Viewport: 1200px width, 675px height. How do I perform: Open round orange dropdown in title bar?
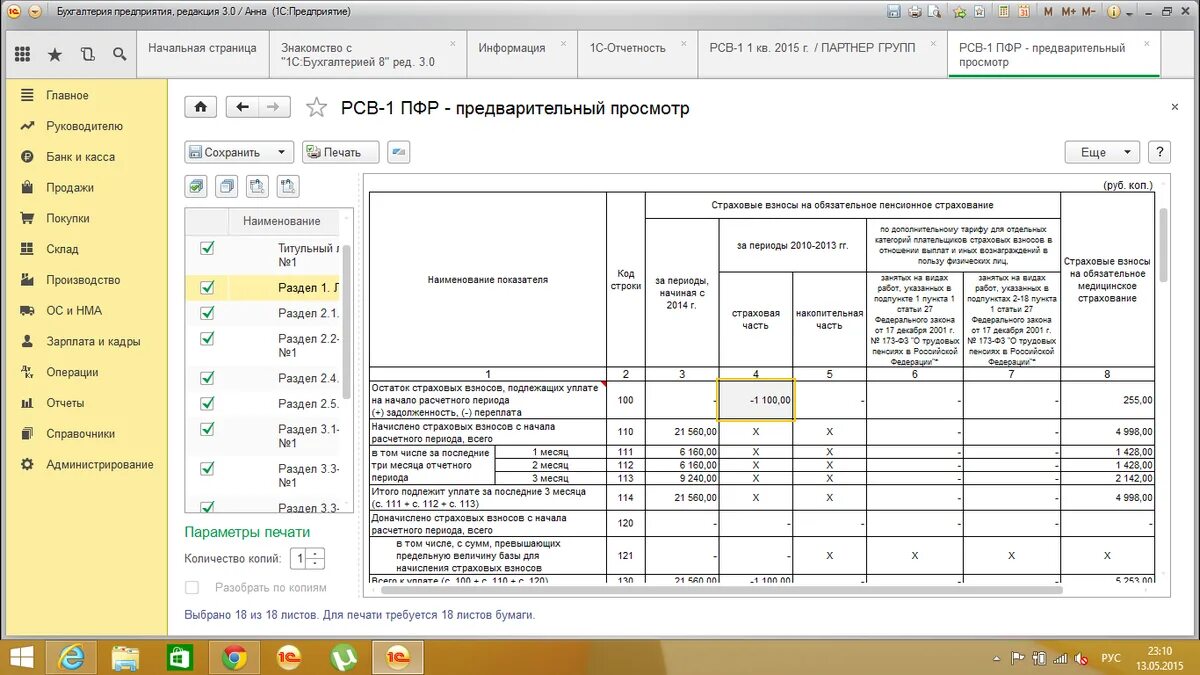(x=35, y=12)
